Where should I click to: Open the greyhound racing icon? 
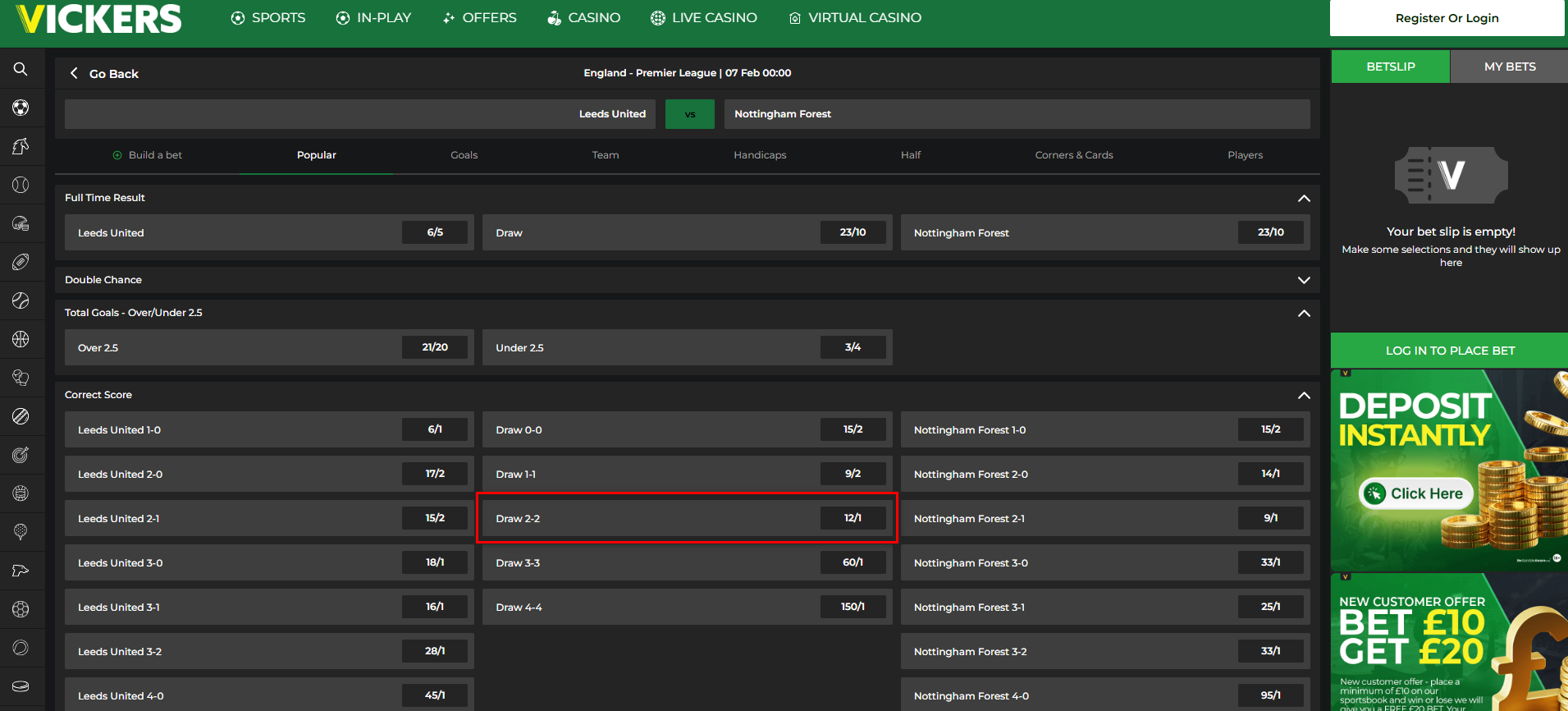(x=21, y=571)
